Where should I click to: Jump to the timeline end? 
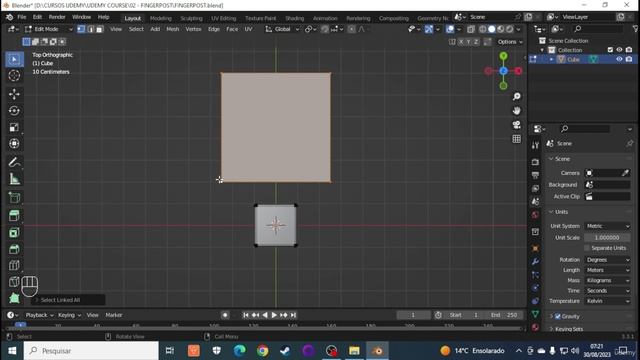click(x=293, y=315)
